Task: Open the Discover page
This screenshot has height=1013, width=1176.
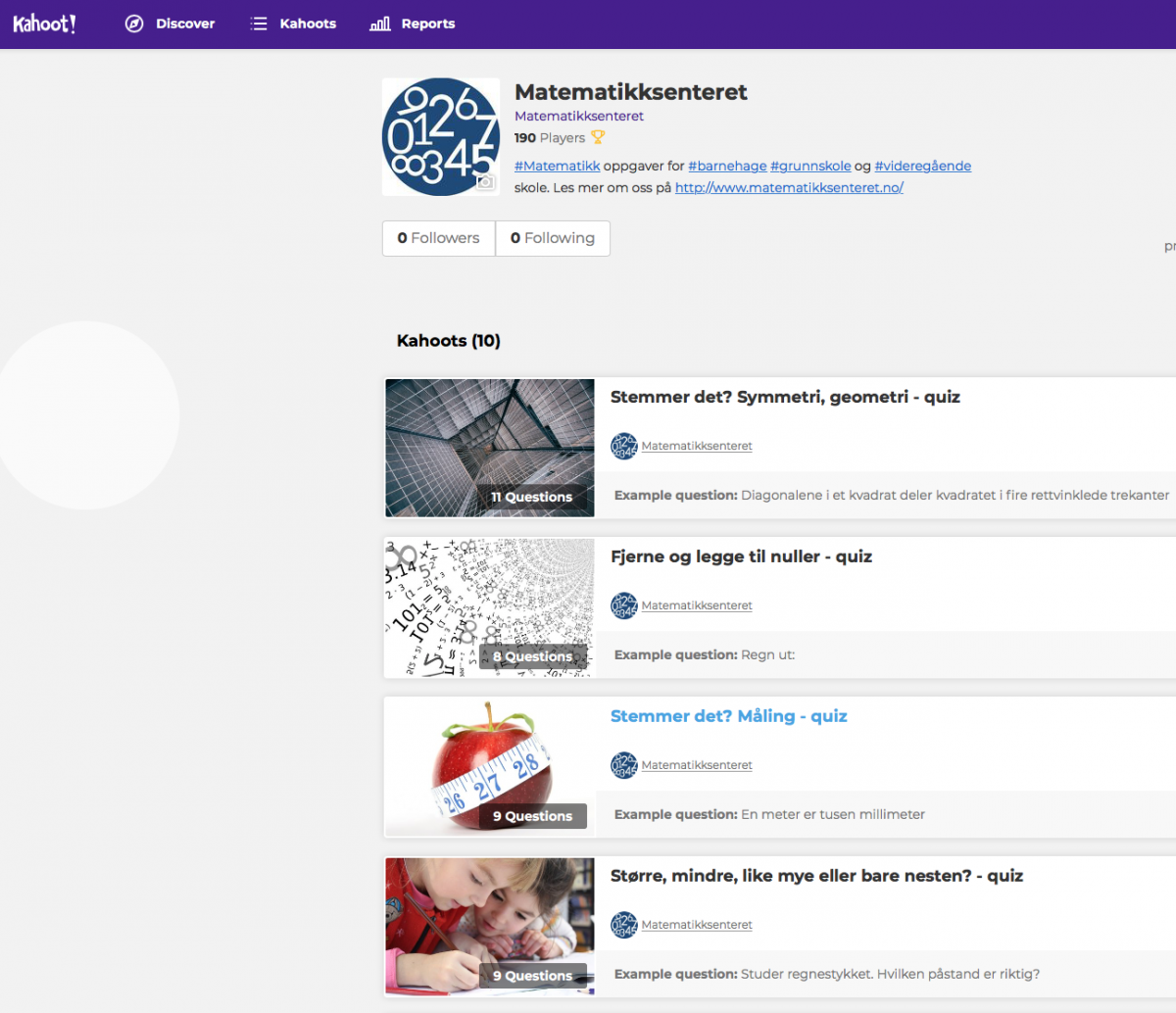Action: (171, 24)
